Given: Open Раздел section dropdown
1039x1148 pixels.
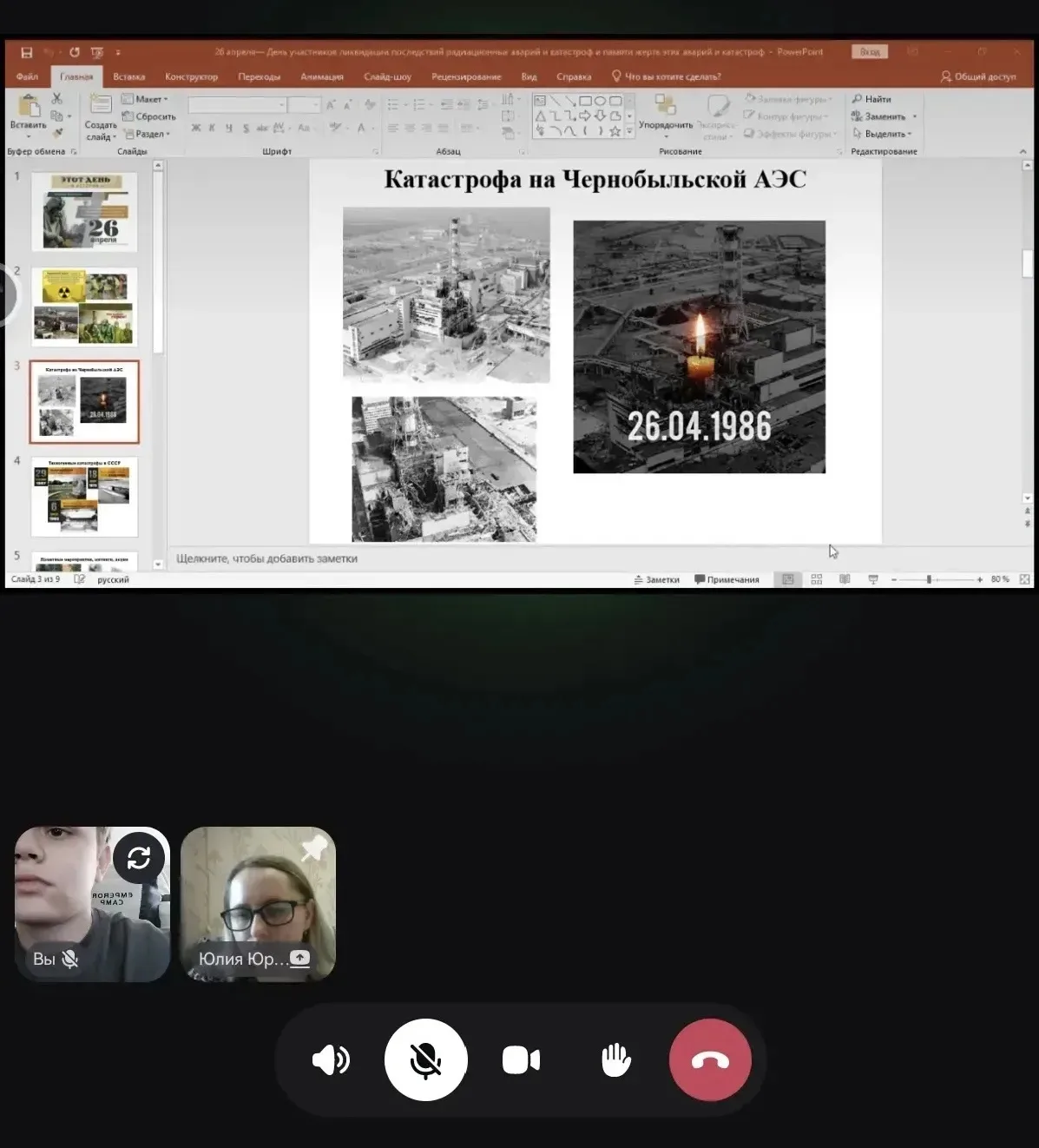Looking at the screenshot, I should pos(147,134).
